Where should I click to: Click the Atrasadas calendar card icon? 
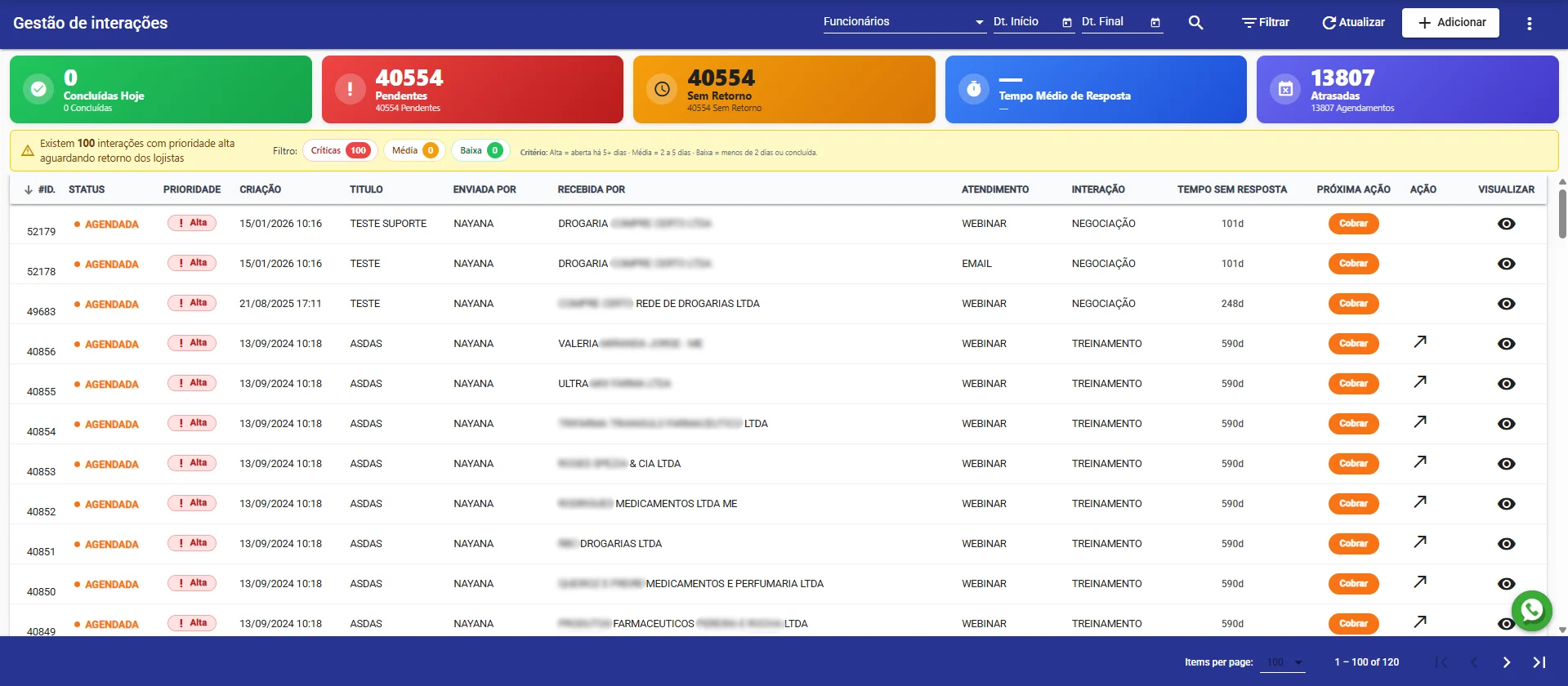pos(1285,89)
